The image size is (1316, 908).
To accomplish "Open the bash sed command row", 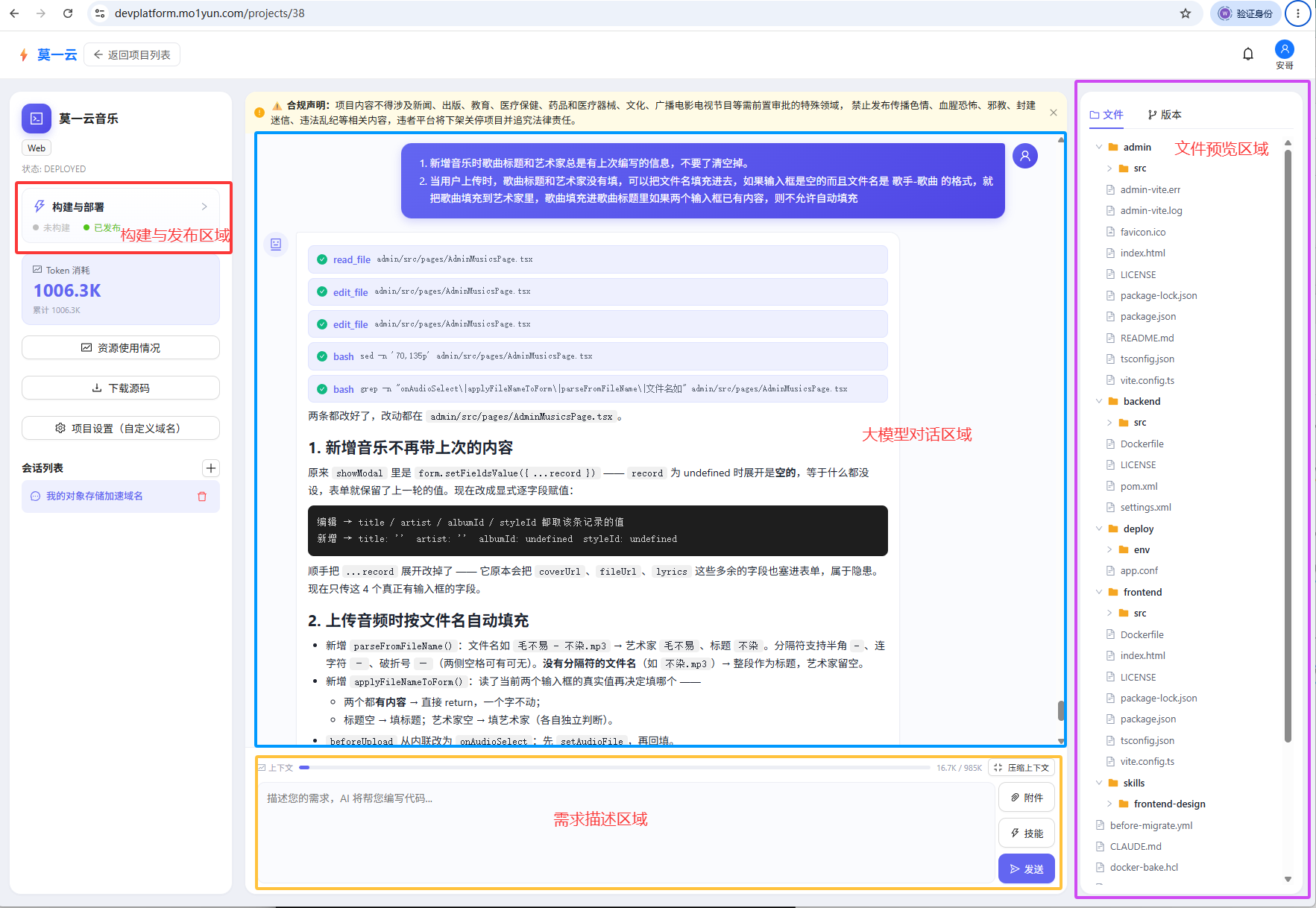I will coord(597,356).
